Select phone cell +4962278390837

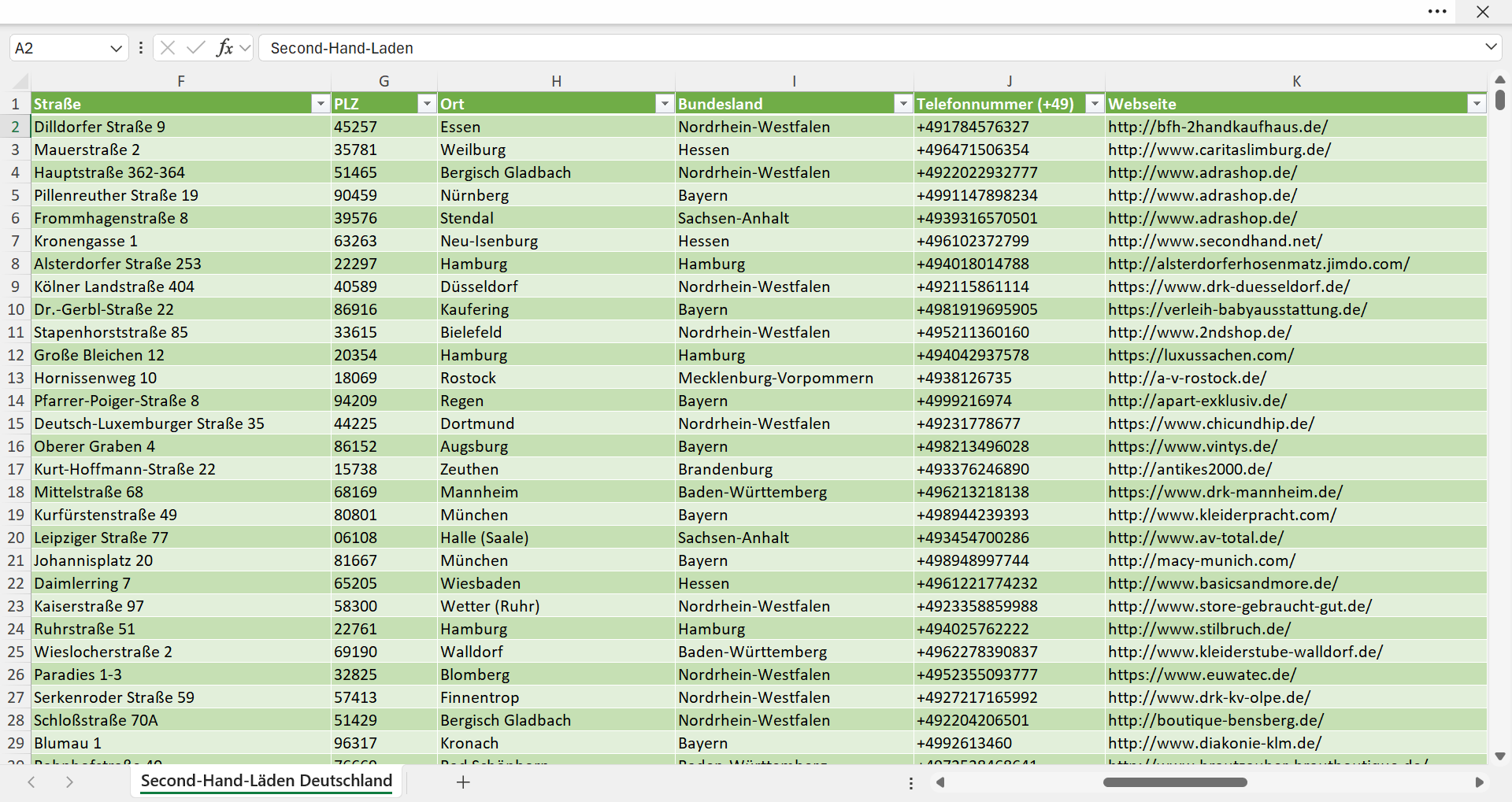click(x=1010, y=652)
